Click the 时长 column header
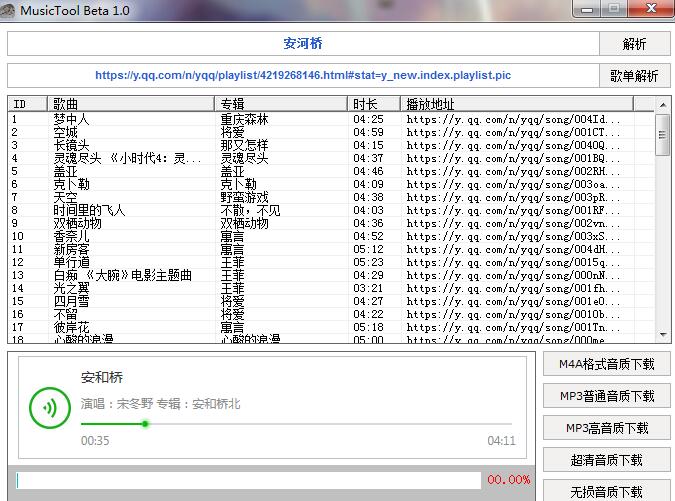This screenshot has height=501, width=675. point(374,104)
